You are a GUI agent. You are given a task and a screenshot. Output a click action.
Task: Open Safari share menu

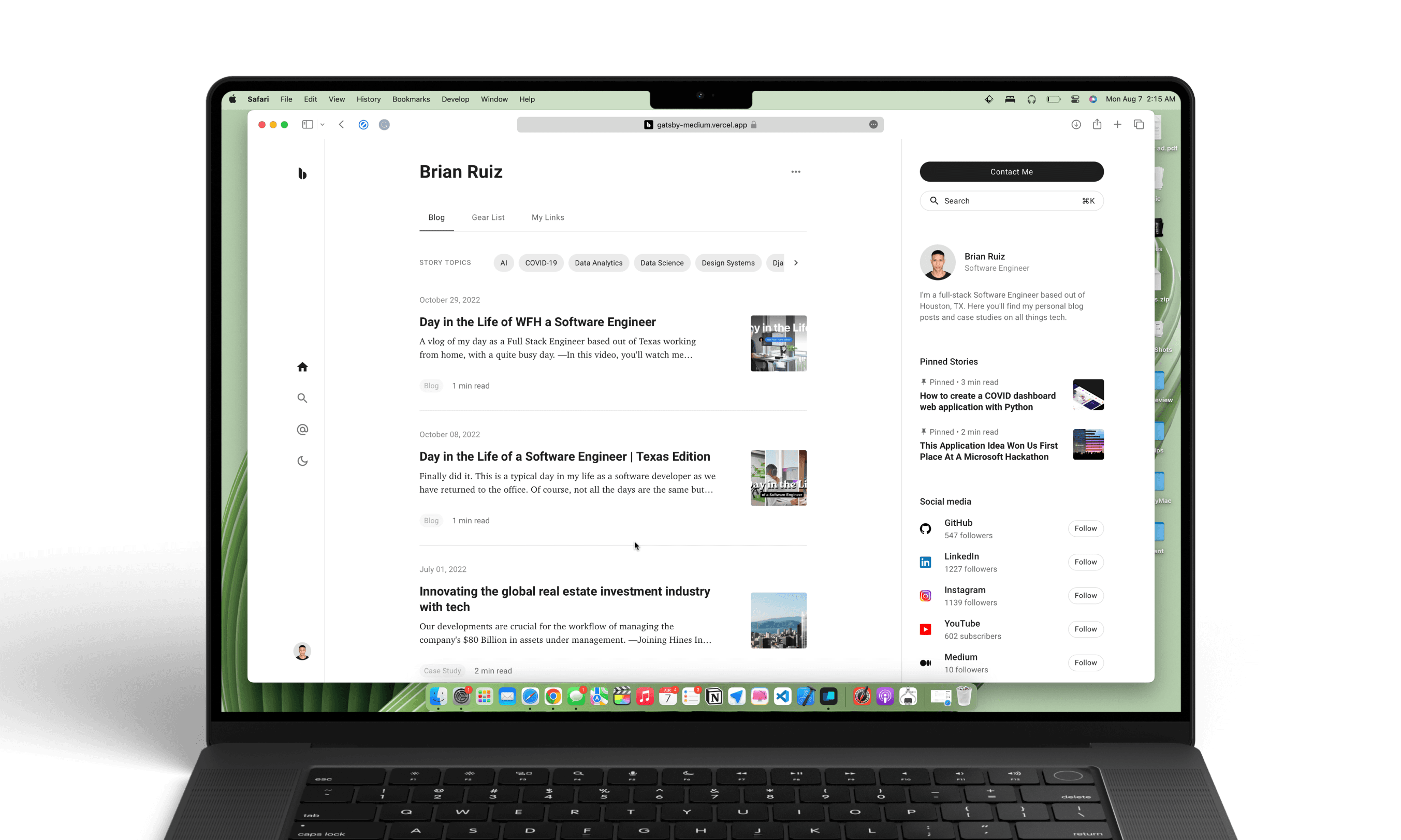(1097, 124)
